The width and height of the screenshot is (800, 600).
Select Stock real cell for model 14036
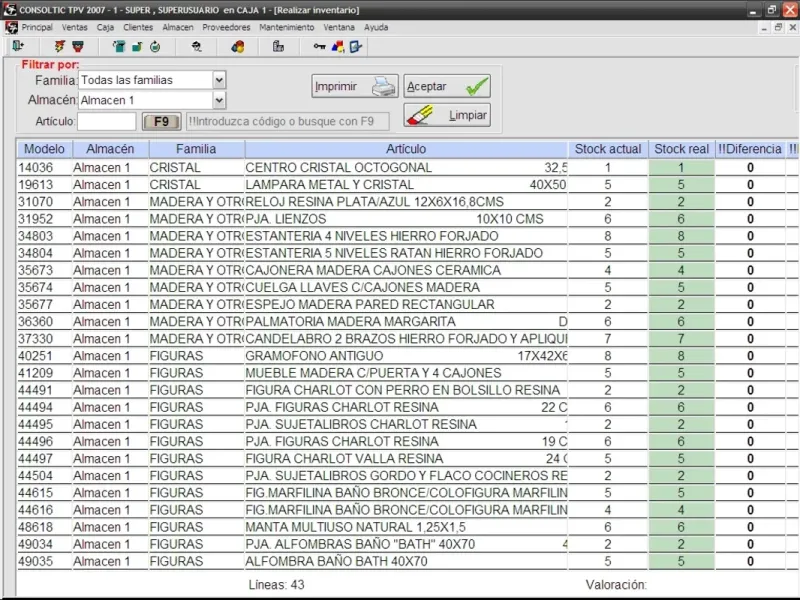tap(681, 168)
